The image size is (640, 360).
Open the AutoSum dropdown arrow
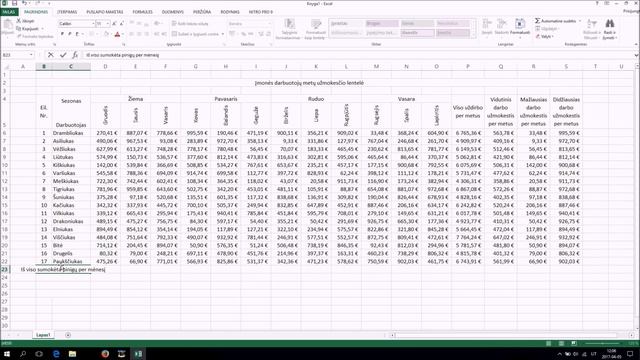pos(580,21)
